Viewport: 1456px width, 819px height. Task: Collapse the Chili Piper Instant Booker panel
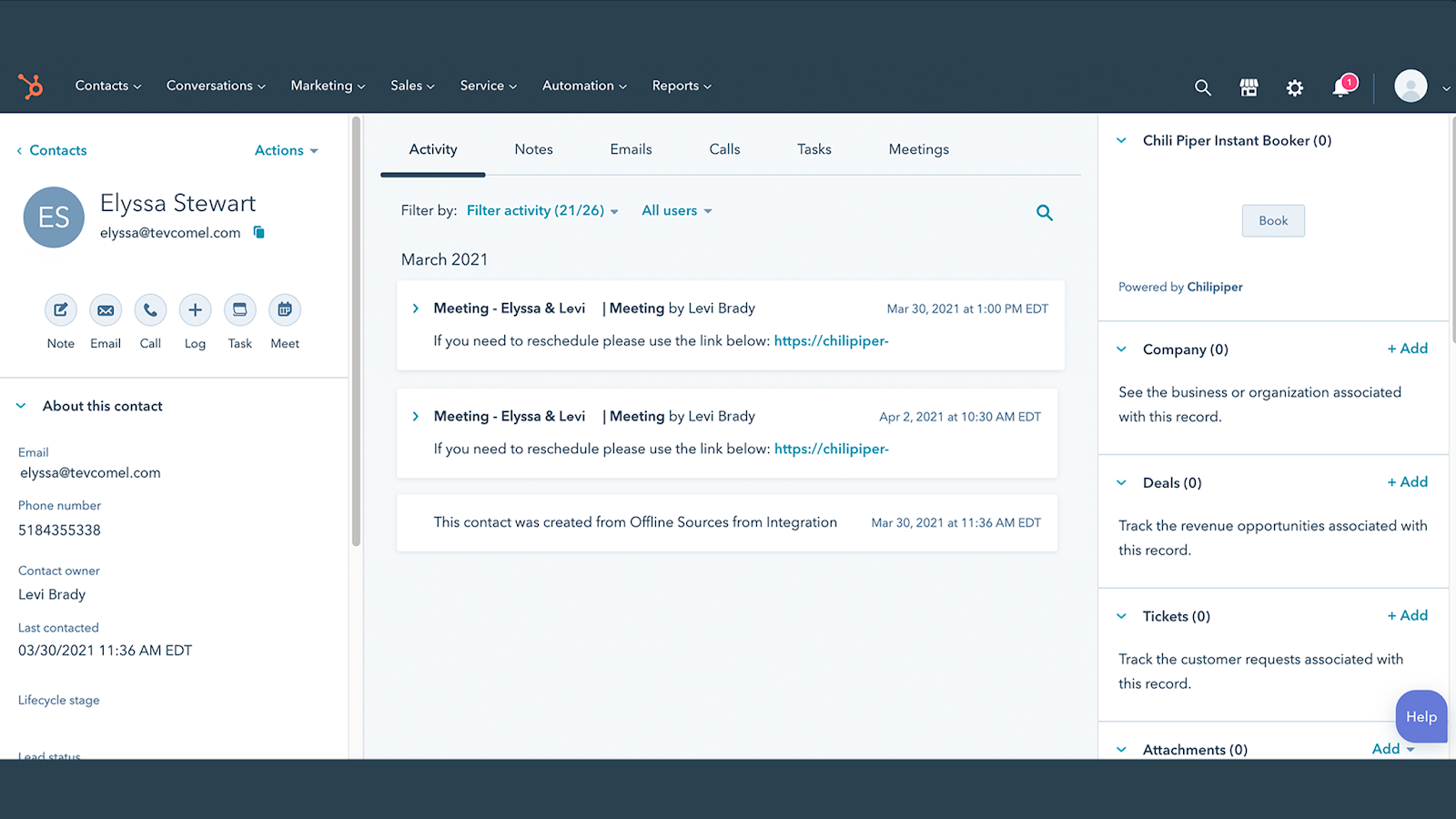click(x=1121, y=140)
